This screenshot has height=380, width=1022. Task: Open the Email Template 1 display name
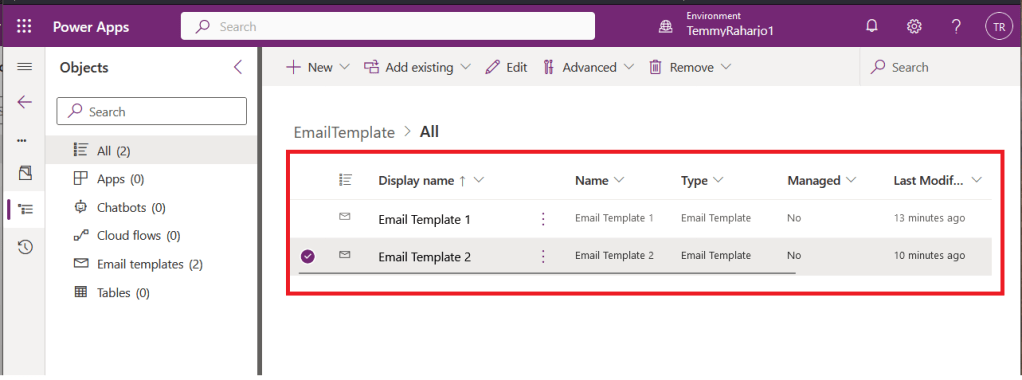click(424, 220)
